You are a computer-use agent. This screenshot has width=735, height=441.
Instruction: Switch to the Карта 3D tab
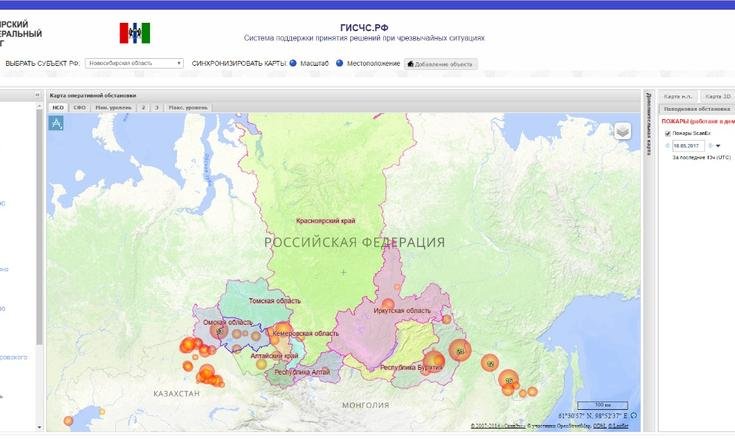tap(716, 96)
